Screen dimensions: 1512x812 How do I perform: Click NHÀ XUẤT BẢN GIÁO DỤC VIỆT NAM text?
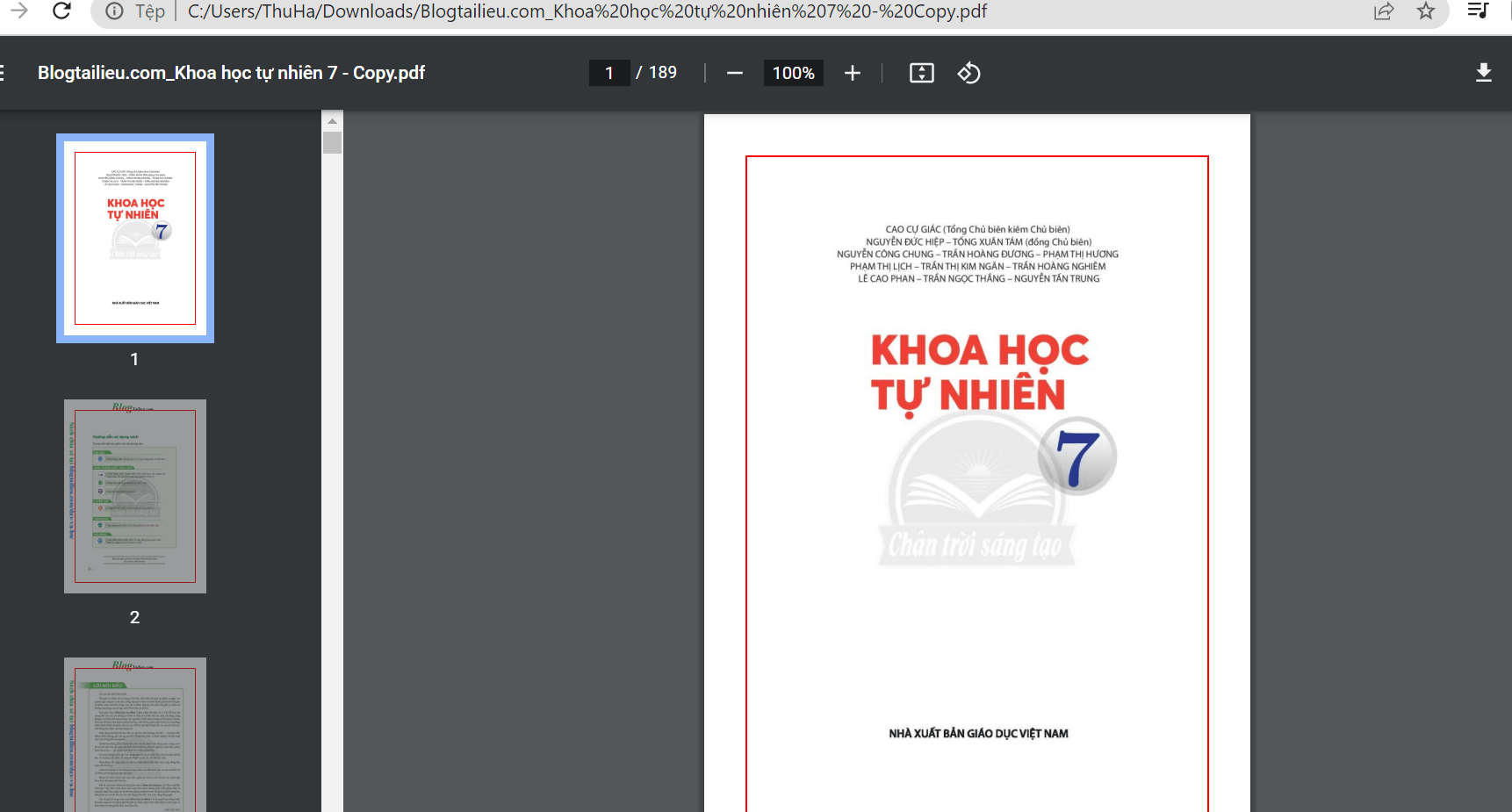point(978,734)
